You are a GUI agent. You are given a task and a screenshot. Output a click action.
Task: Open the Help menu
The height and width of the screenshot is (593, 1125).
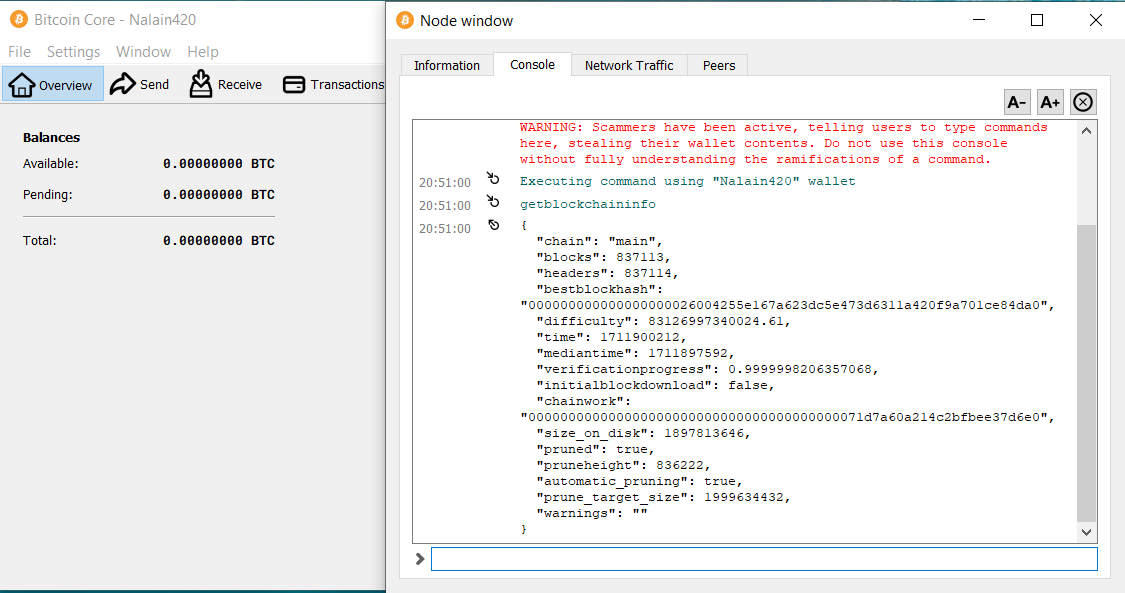pos(203,52)
